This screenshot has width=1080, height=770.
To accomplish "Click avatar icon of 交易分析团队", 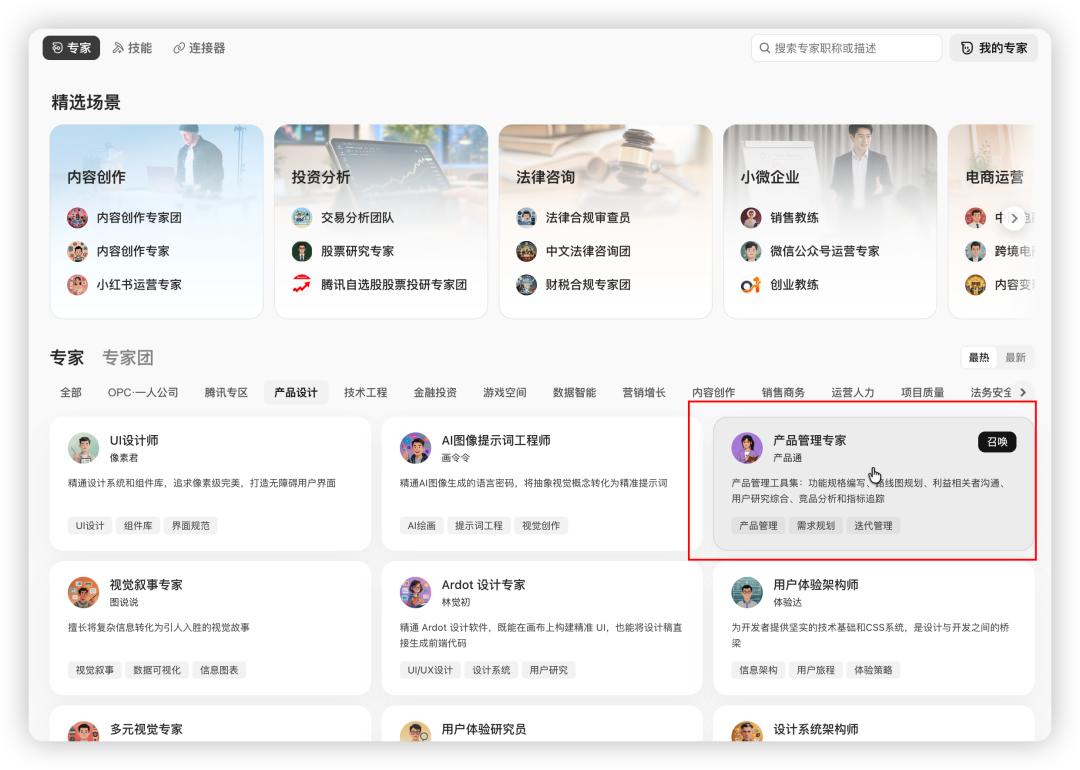I will [302, 218].
